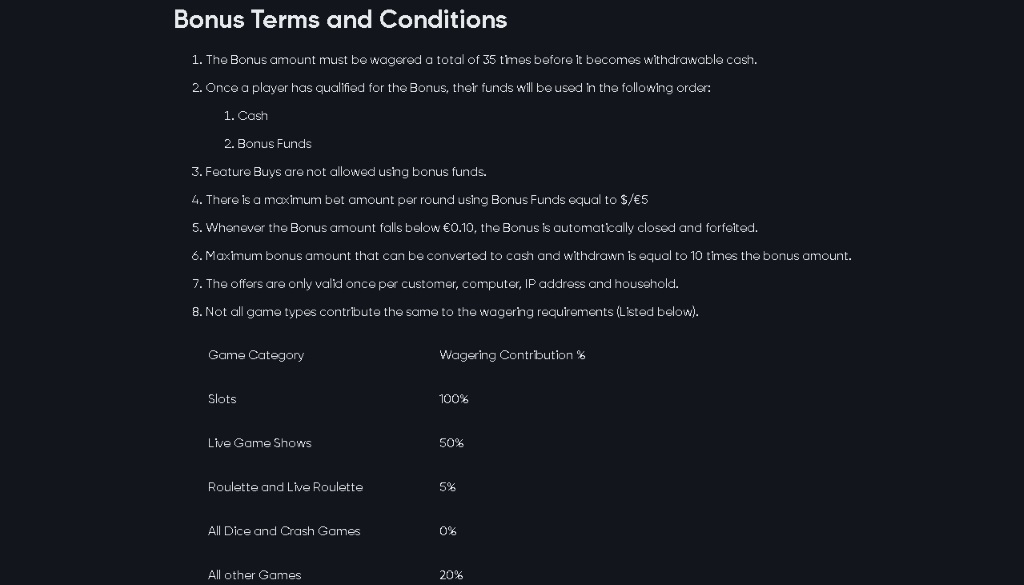The width and height of the screenshot is (1024, 585).
Task: Click the term about Bonus falling below €0.10
Action: pyautogui.click(x=481, y=228)
